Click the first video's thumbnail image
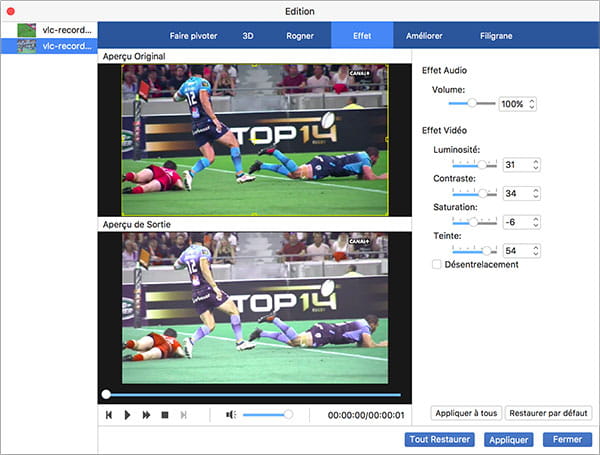This screenshot has height=455, width=600. coord(27,30)
